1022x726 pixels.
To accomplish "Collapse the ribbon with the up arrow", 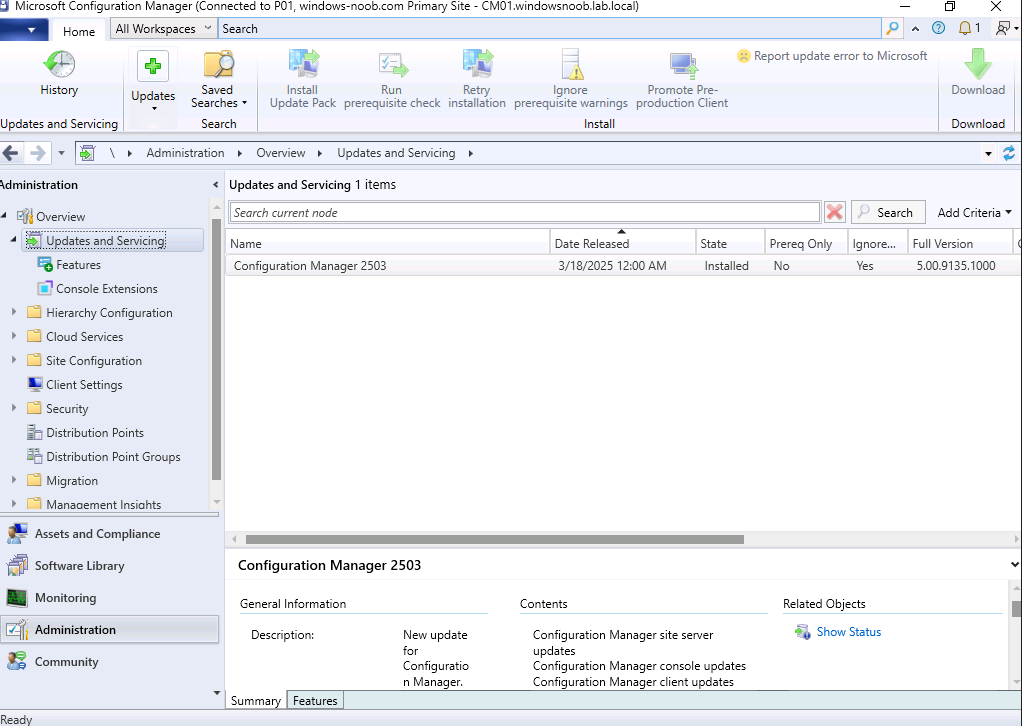I will click(x=916, y=29).
